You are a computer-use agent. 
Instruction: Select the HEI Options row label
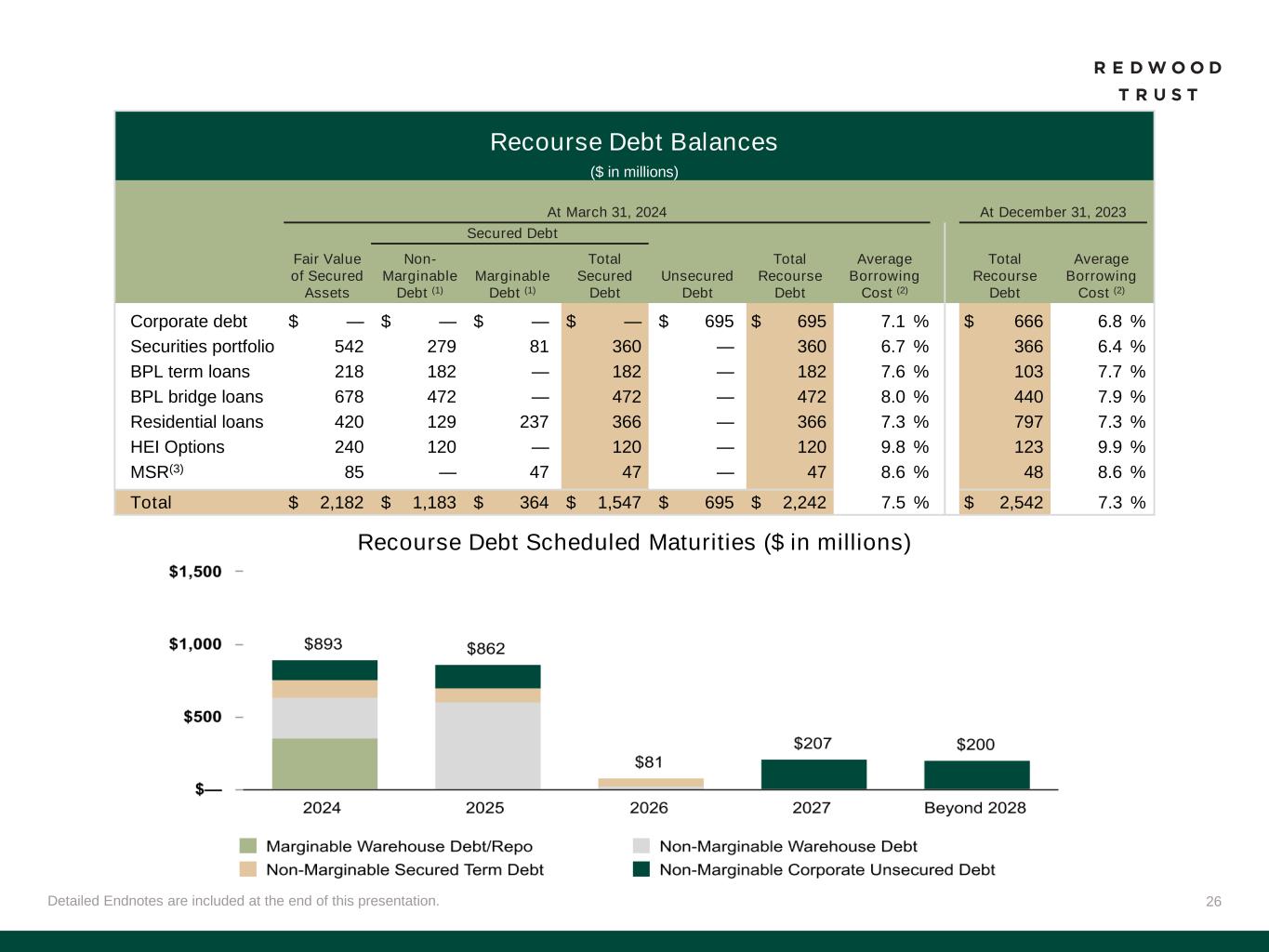tap(178, 447)
